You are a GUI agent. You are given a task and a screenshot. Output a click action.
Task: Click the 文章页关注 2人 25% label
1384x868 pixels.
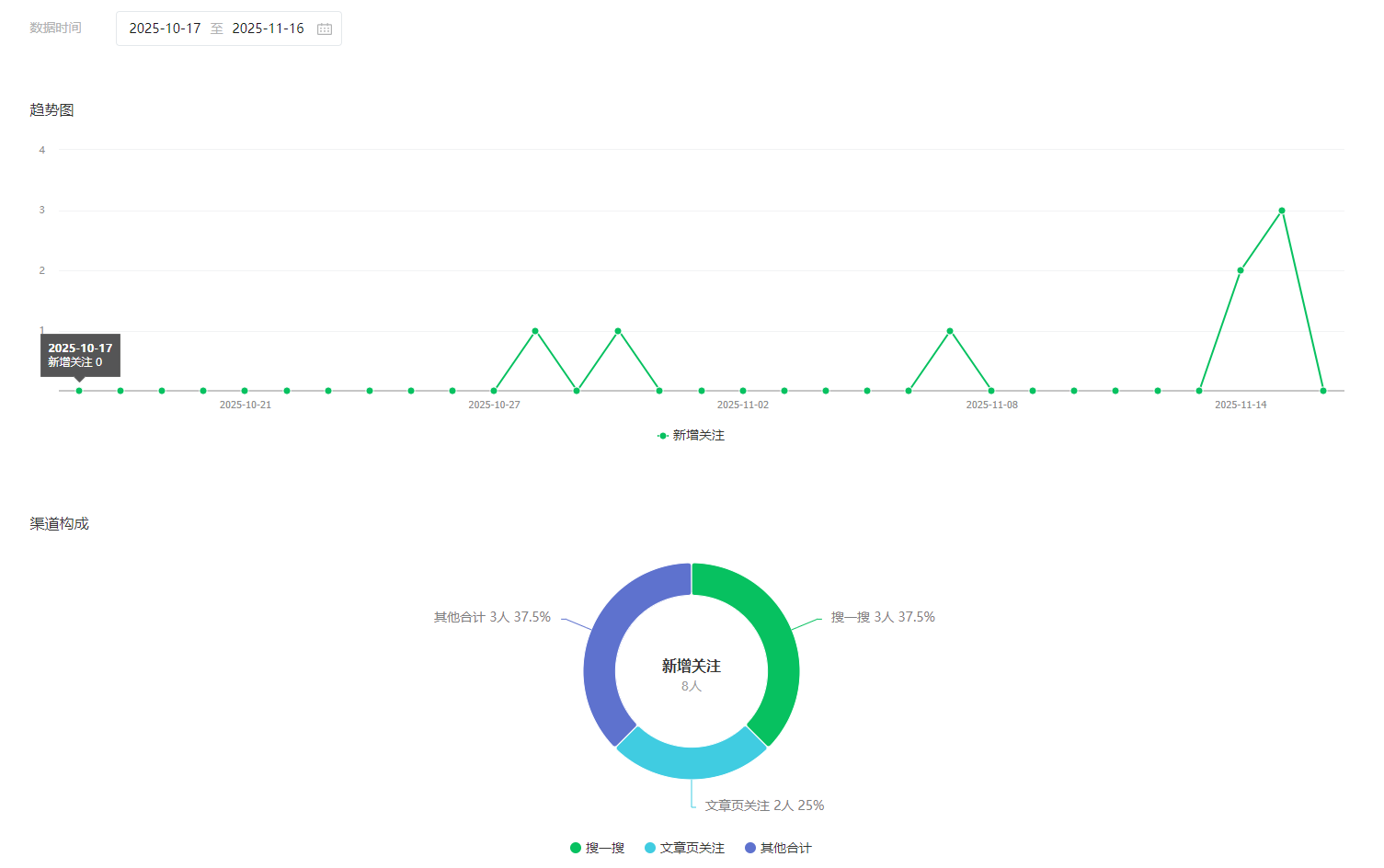coord(764,805)
